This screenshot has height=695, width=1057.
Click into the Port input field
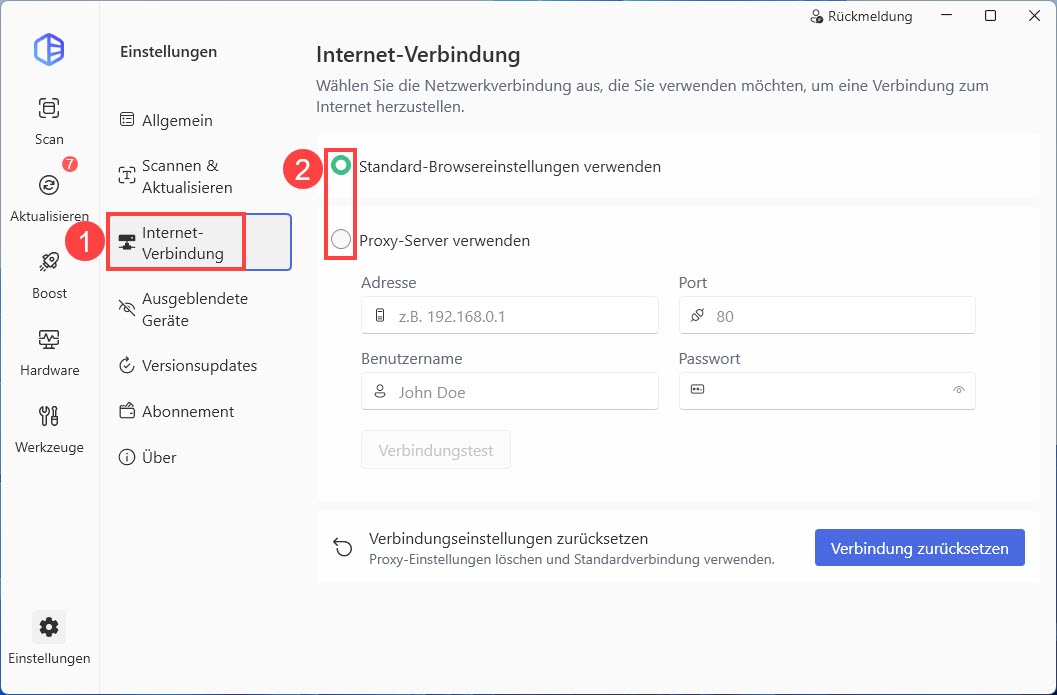click(827, 315)
